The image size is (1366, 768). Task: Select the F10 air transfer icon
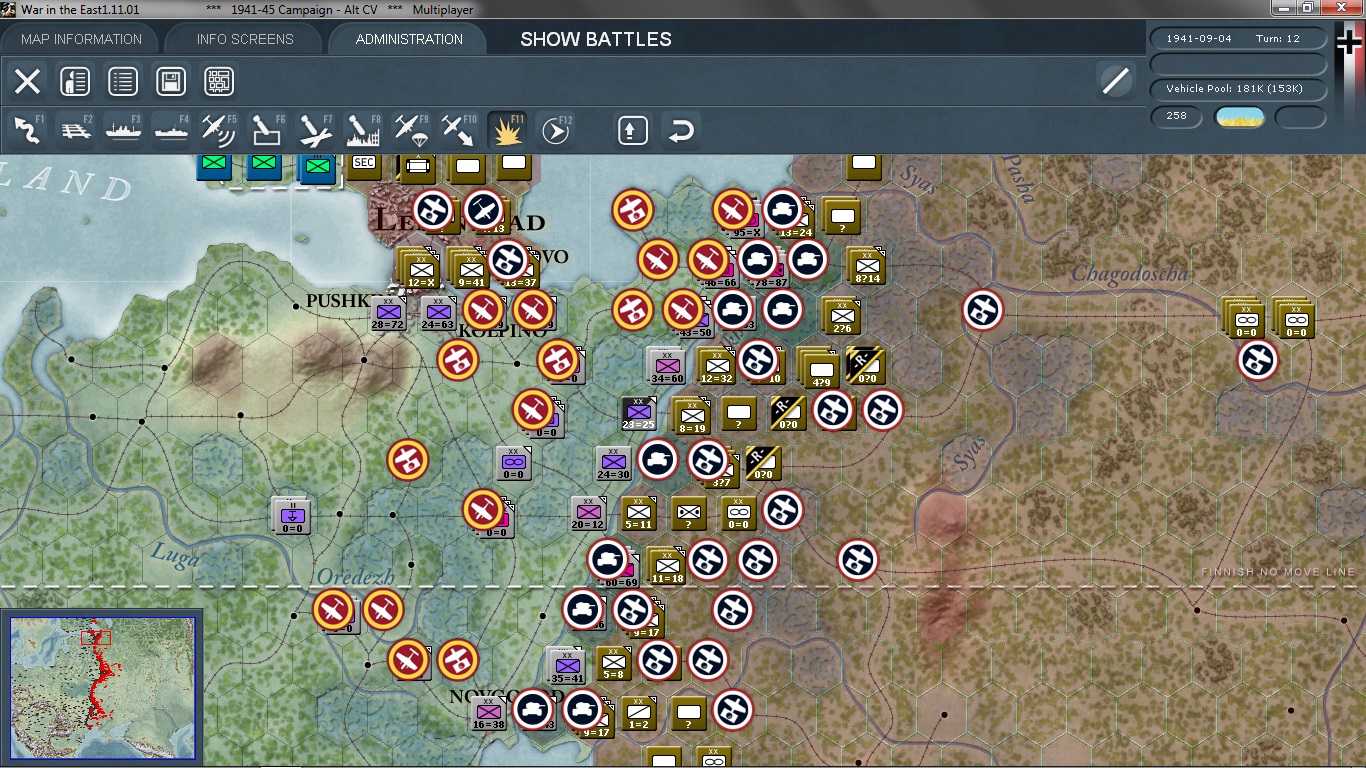[459, 130]
